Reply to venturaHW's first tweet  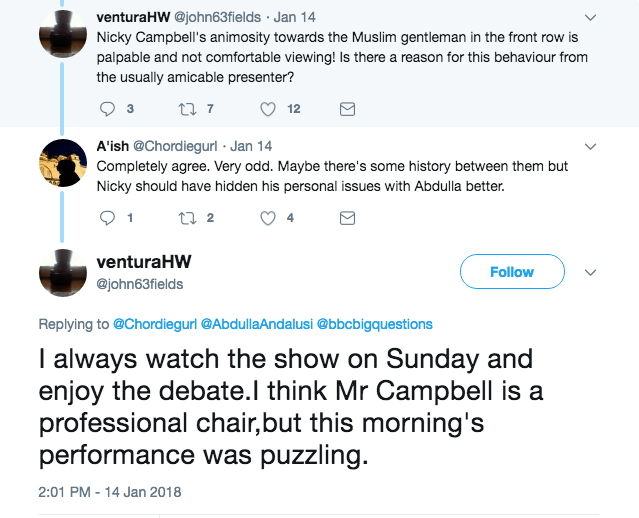tap(110, 109)
